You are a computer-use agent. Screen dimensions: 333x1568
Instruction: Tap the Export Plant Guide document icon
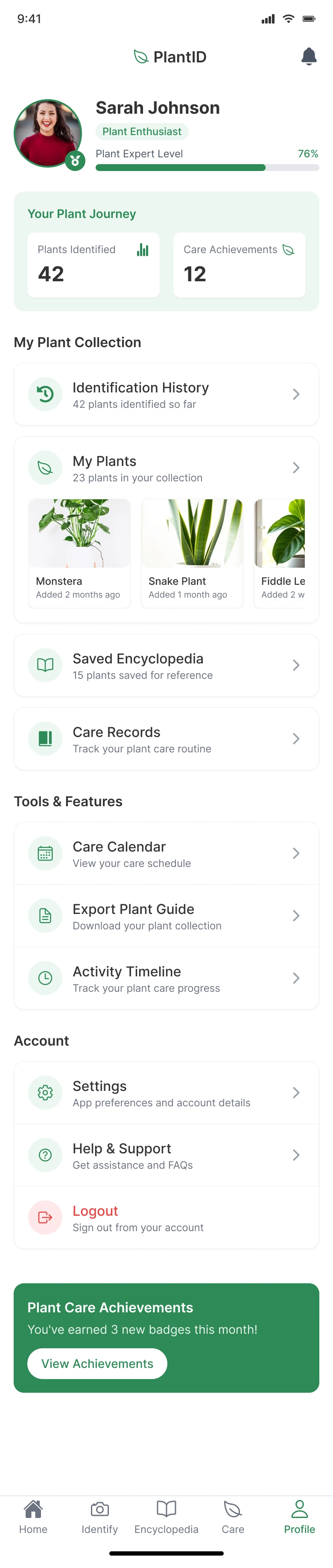45,916
